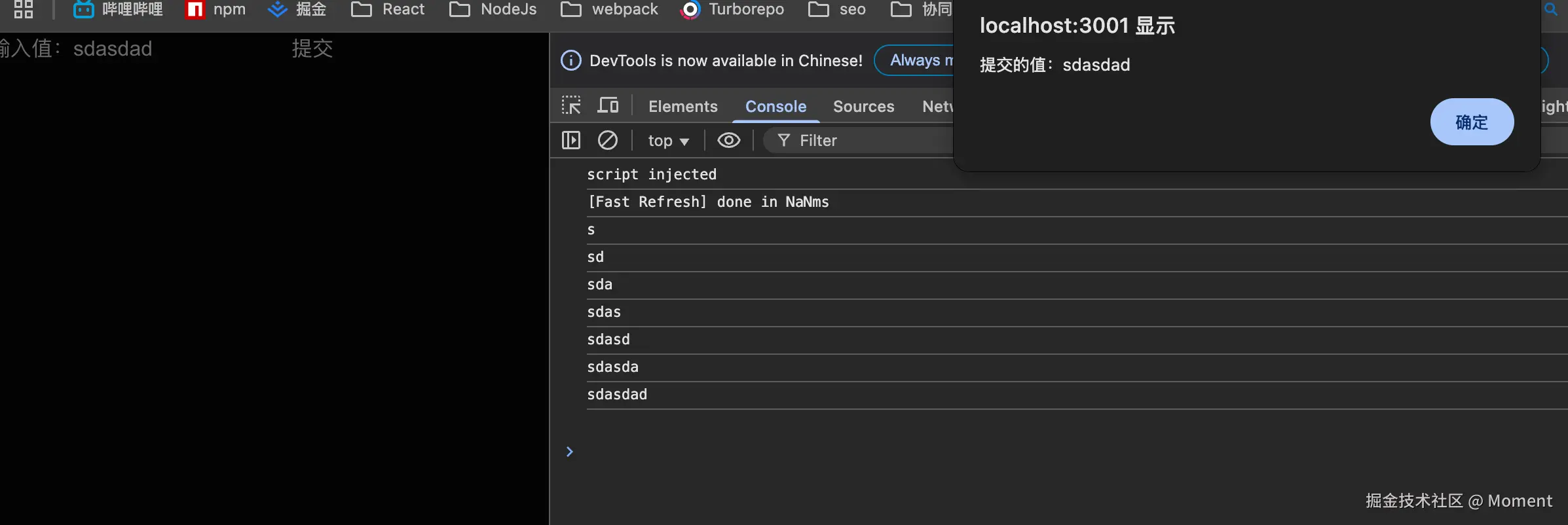The image size is (1568, 525).
Task: Select the Console tab
Action: pyautogui.click(x=775, y=106)
